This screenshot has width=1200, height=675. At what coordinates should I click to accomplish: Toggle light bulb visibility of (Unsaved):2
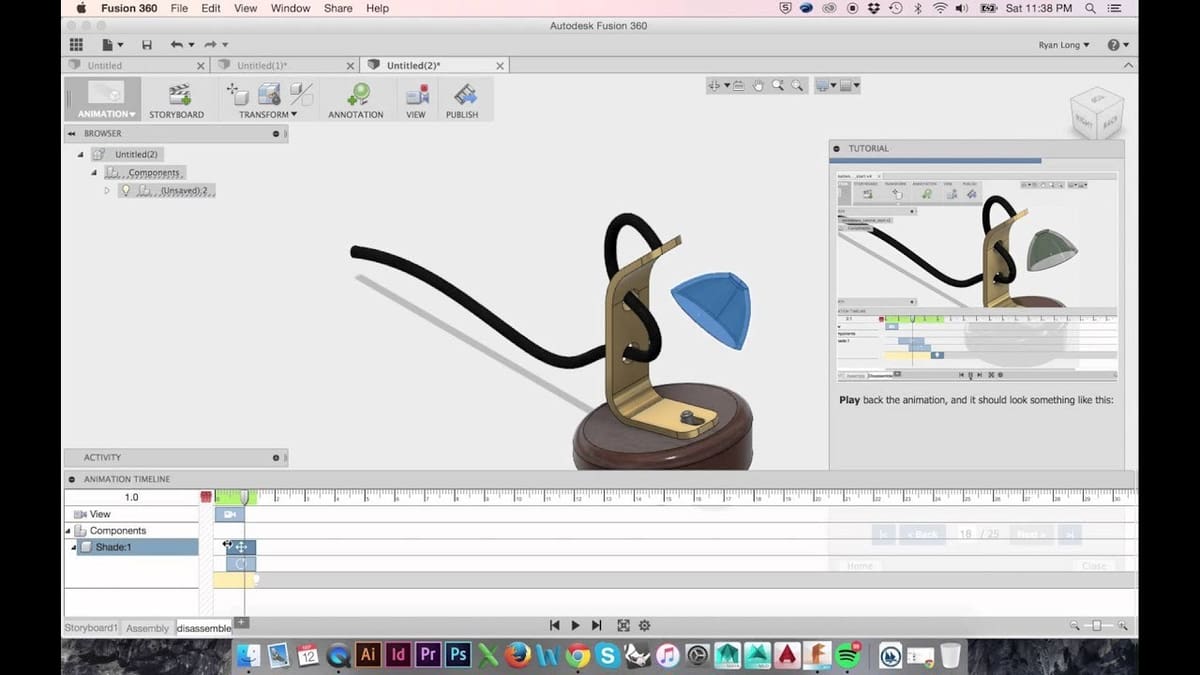click(x=126, y=190)
